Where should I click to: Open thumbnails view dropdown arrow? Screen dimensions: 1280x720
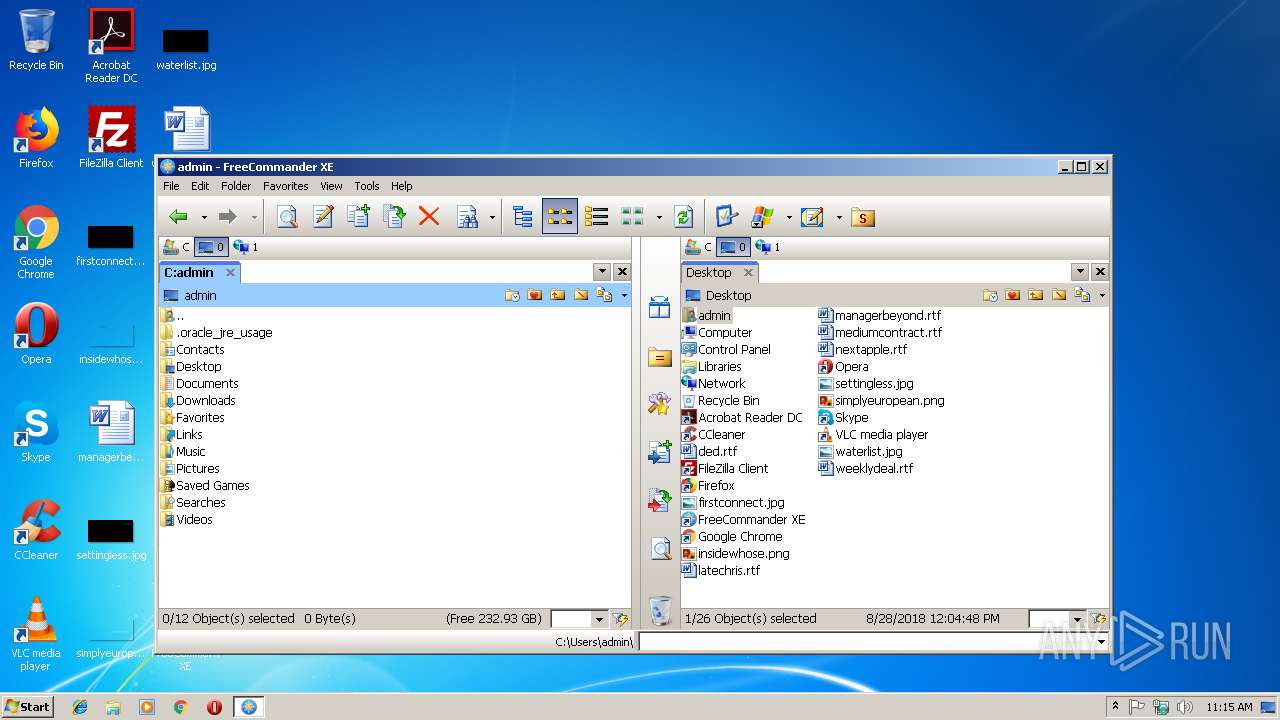point(658,217)
